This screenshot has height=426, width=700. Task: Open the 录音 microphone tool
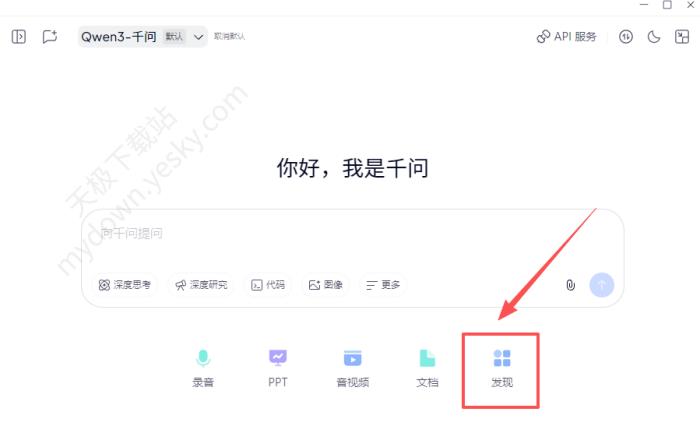203,367
